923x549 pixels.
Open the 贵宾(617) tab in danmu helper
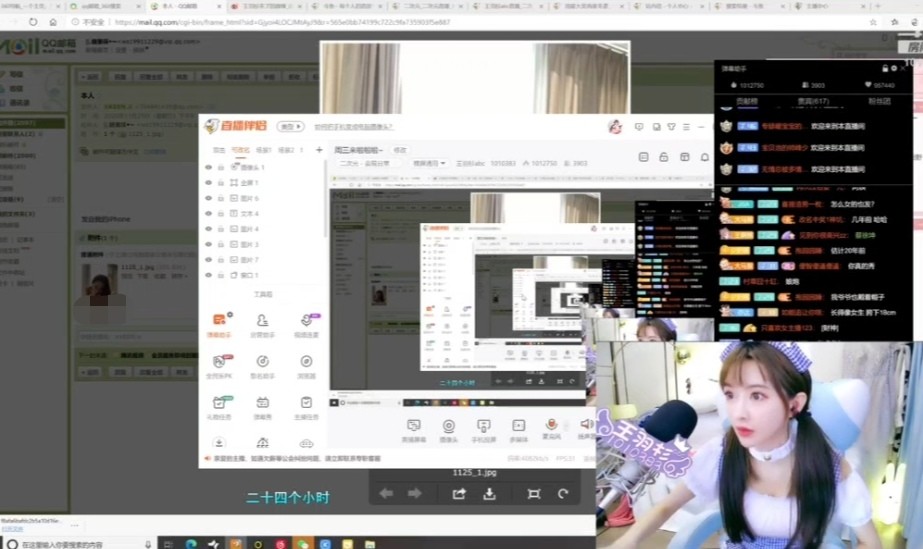(x=814, y=101)
